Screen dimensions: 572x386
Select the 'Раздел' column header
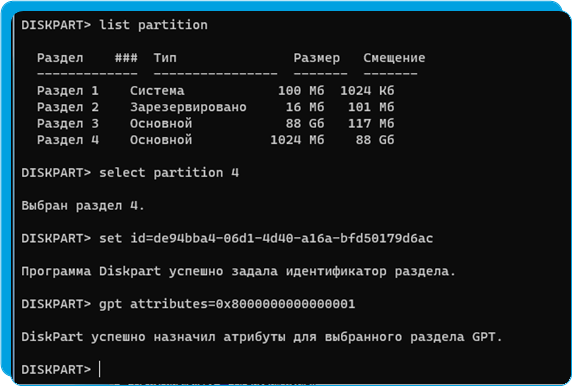click(x=60, y=58)
